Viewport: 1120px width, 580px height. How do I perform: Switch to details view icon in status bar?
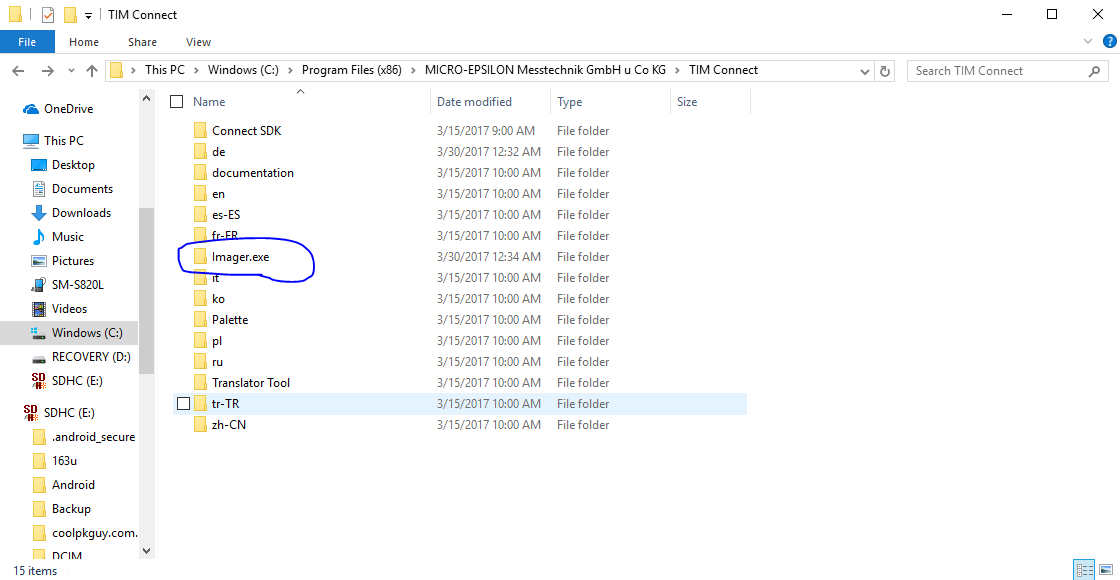[x=1084, y=570]
